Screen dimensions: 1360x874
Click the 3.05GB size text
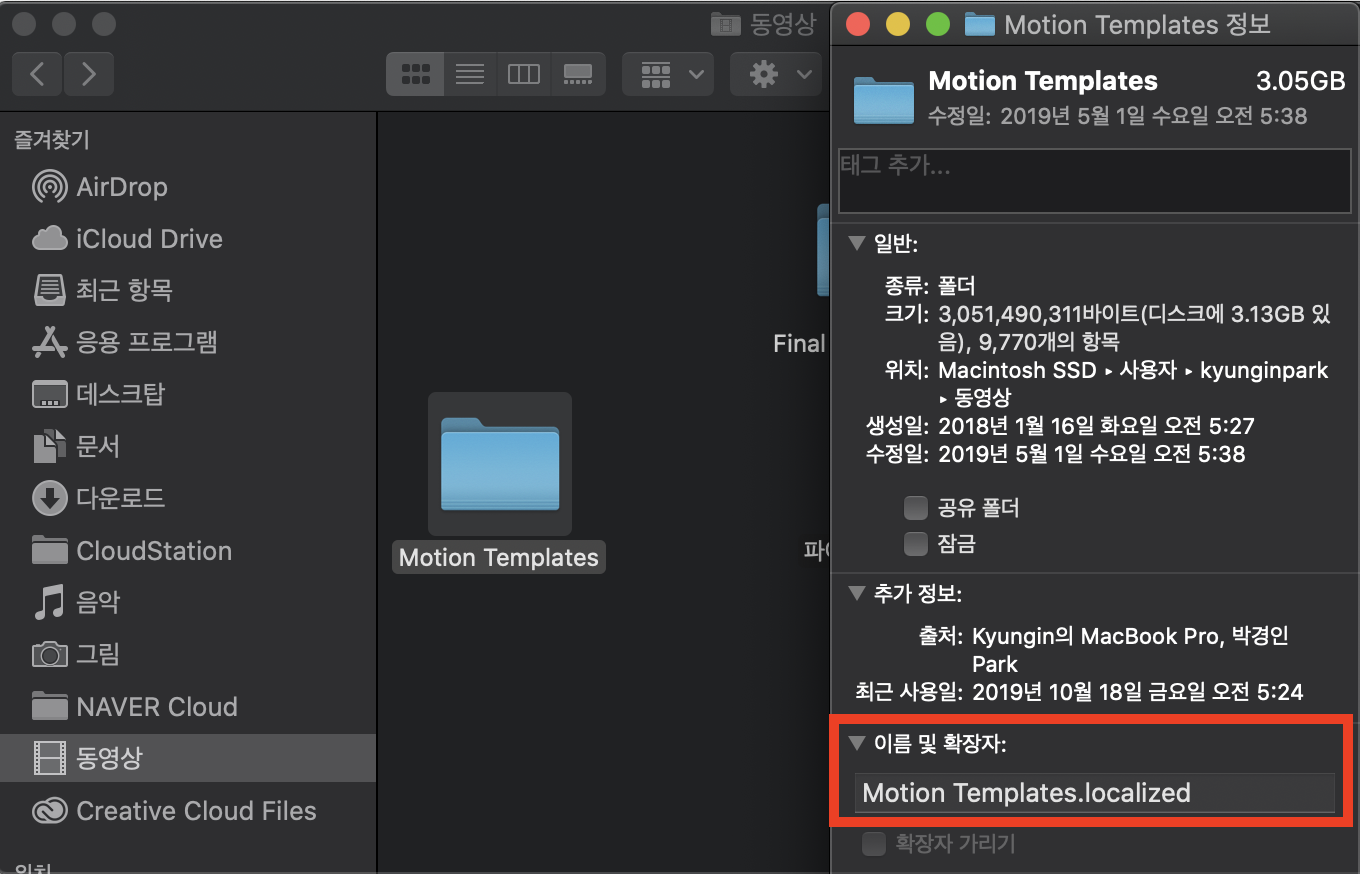[x=1300, y=82]
